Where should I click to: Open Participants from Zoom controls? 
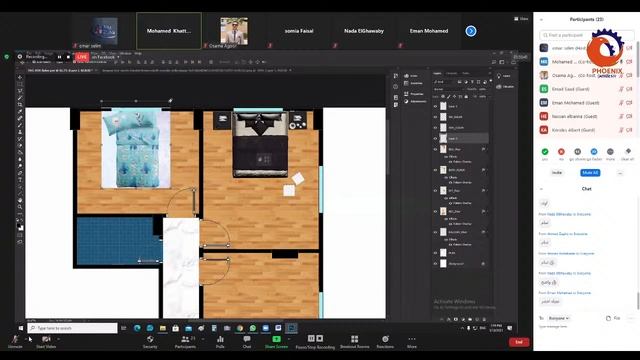click(x=185, y=342)
